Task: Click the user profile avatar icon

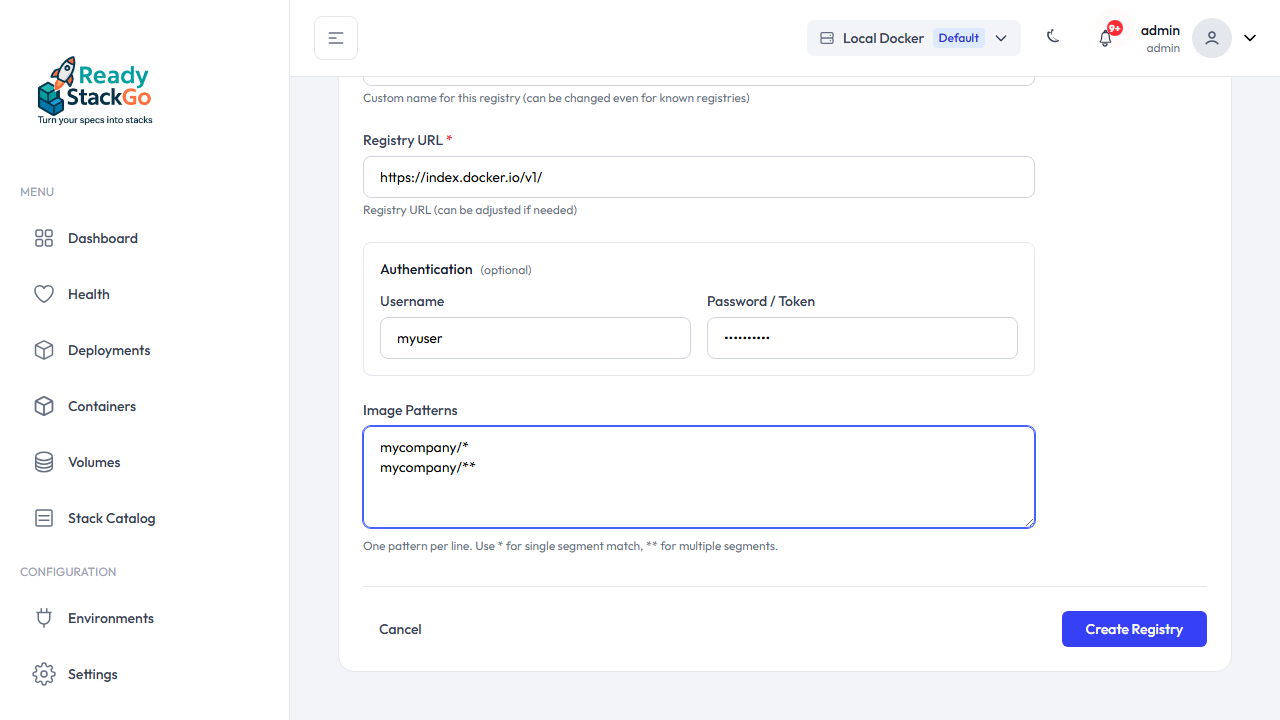Action: click(1211, 37)
